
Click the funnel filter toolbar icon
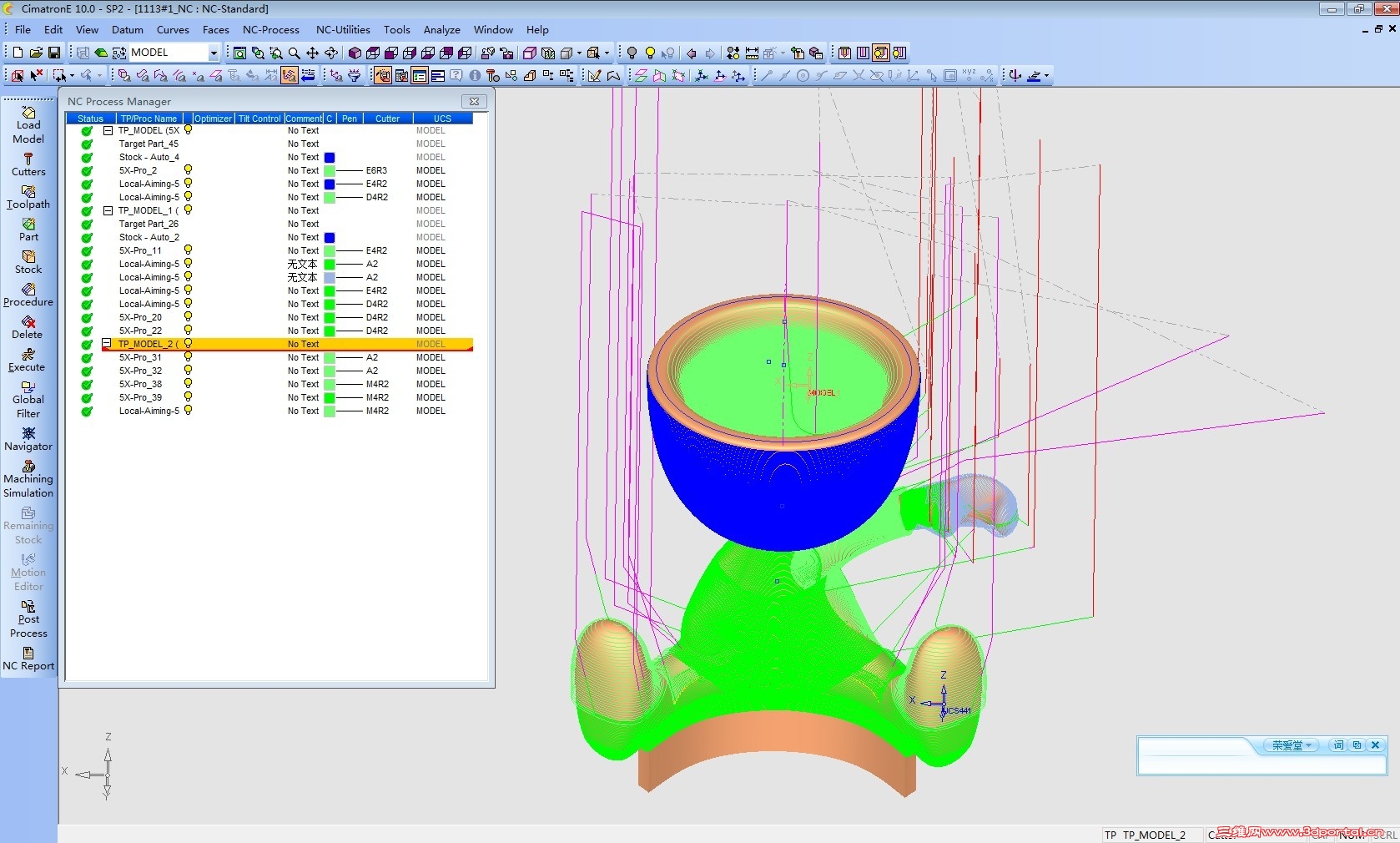point(355,76)
